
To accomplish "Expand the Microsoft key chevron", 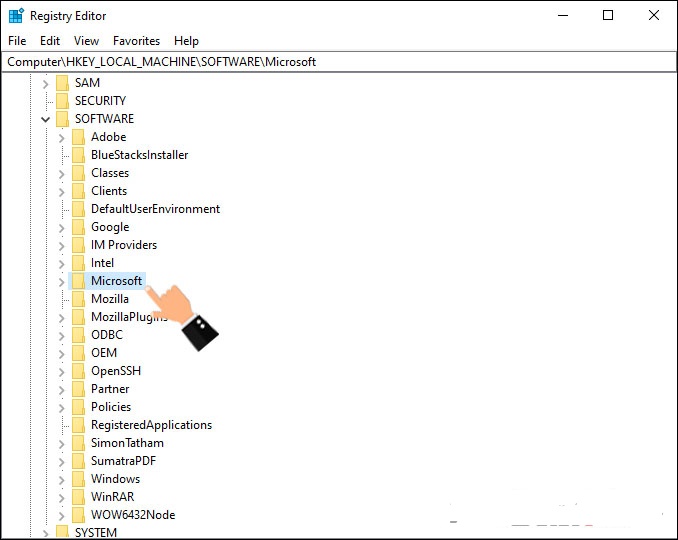I will point(61,282).
